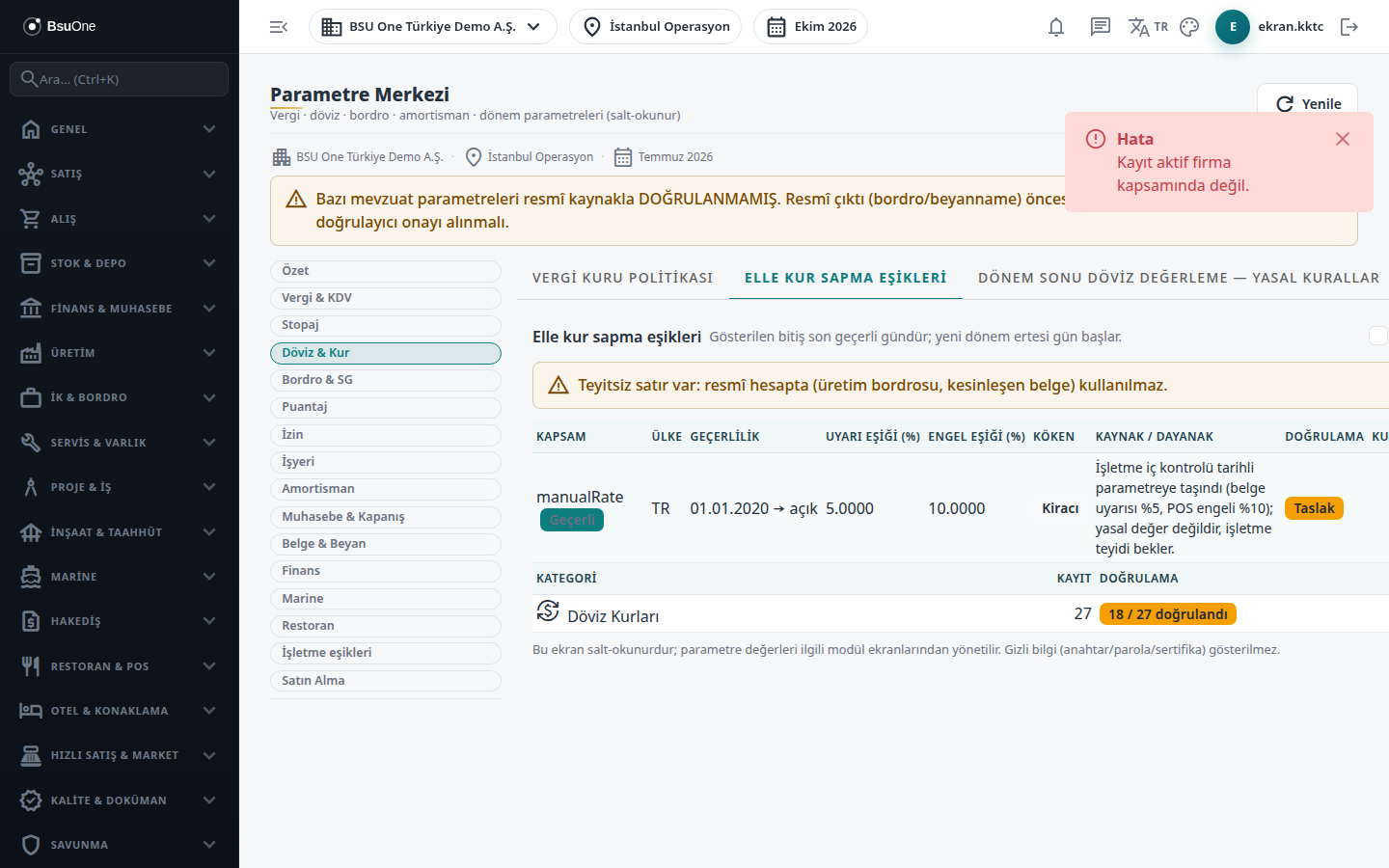Collapse the sidebar menu icon

tap(279, 27)
